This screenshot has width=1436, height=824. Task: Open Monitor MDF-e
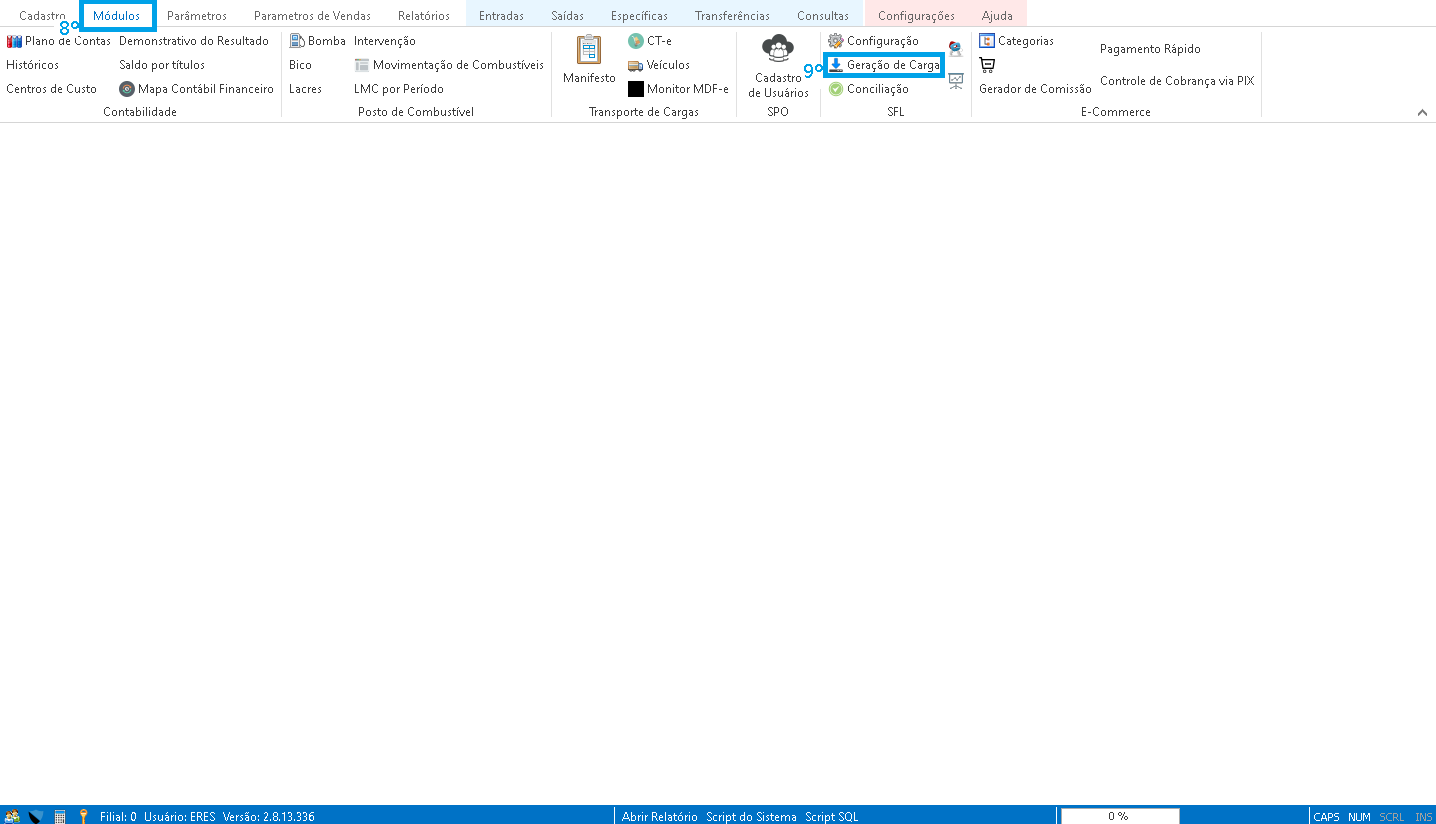pos(678,89)
